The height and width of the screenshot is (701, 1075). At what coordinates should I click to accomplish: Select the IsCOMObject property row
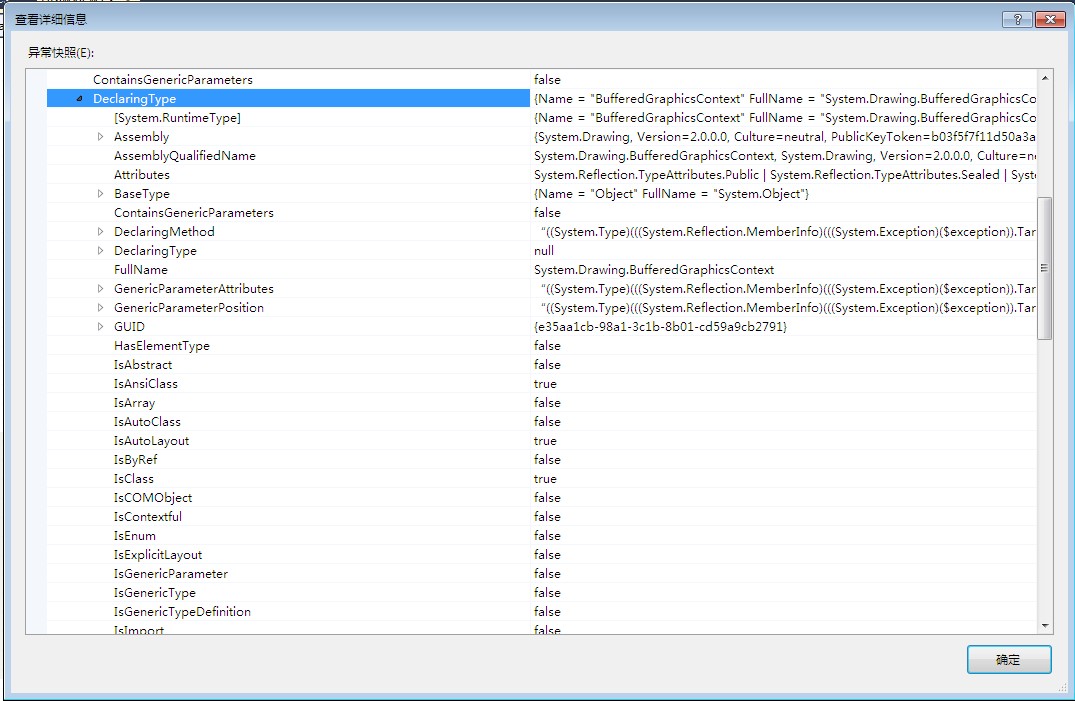click(152, 498)
